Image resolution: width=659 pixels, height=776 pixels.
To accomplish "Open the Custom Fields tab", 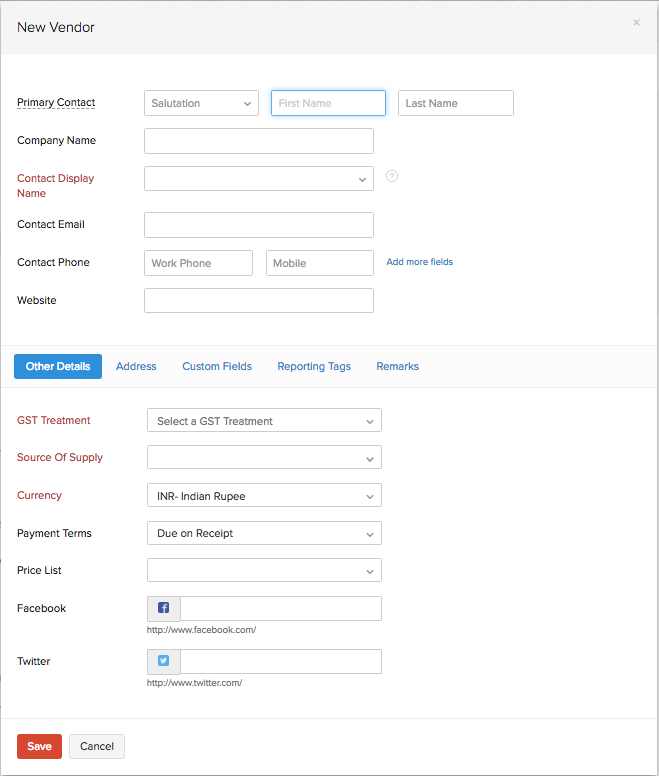I will coord(217,366).
